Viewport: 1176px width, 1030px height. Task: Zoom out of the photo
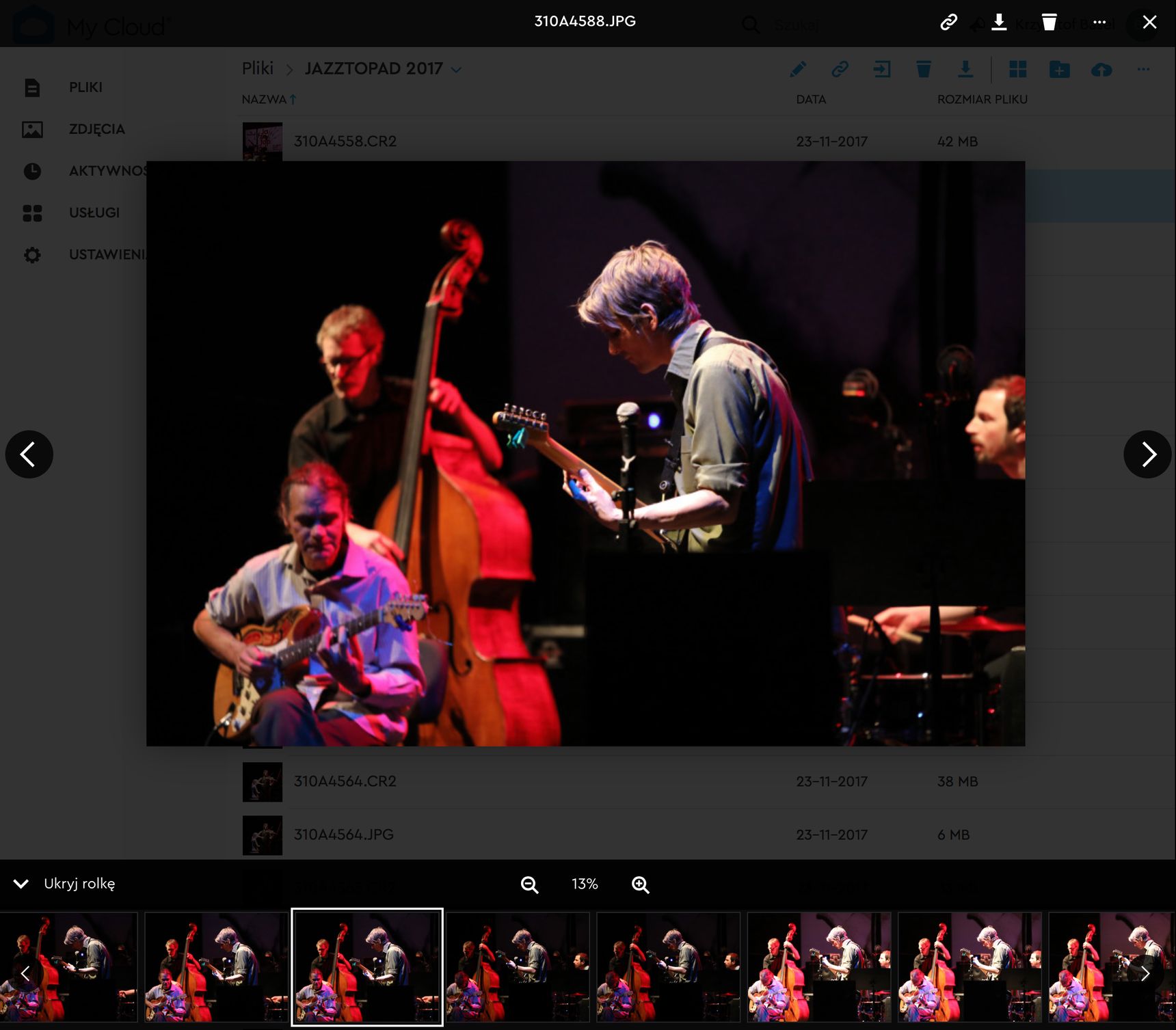[530, 884]
